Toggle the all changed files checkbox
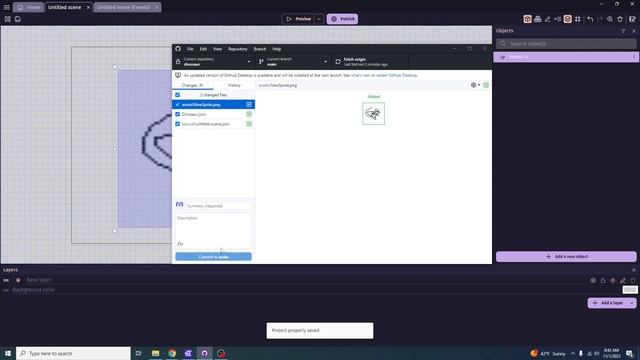This screenshot has width=640, height=360. click(178, 95)
